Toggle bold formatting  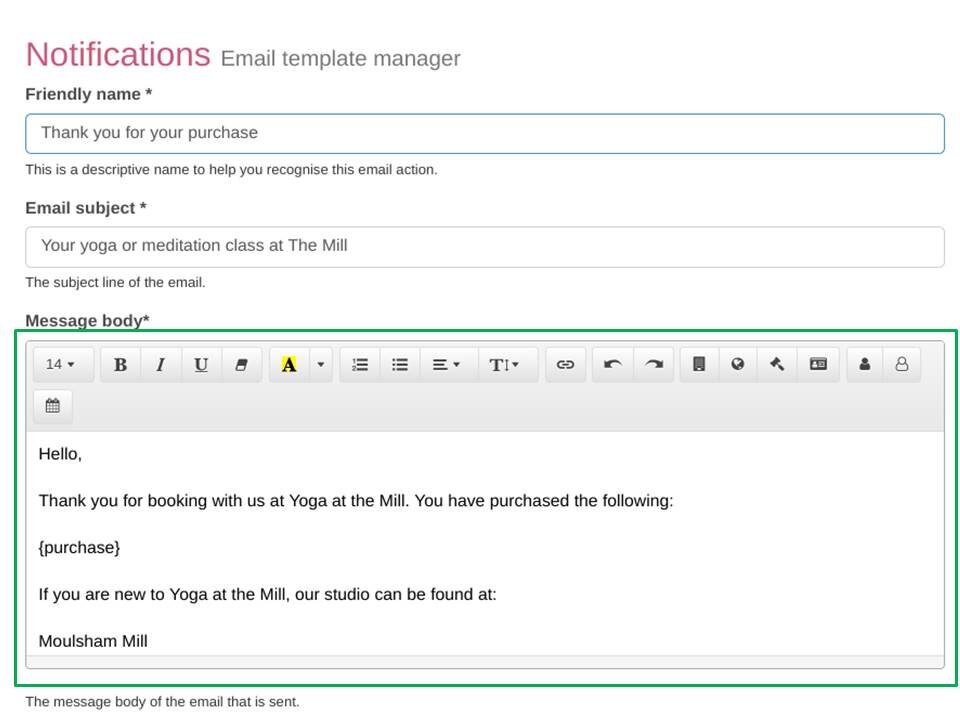(120, 364)
